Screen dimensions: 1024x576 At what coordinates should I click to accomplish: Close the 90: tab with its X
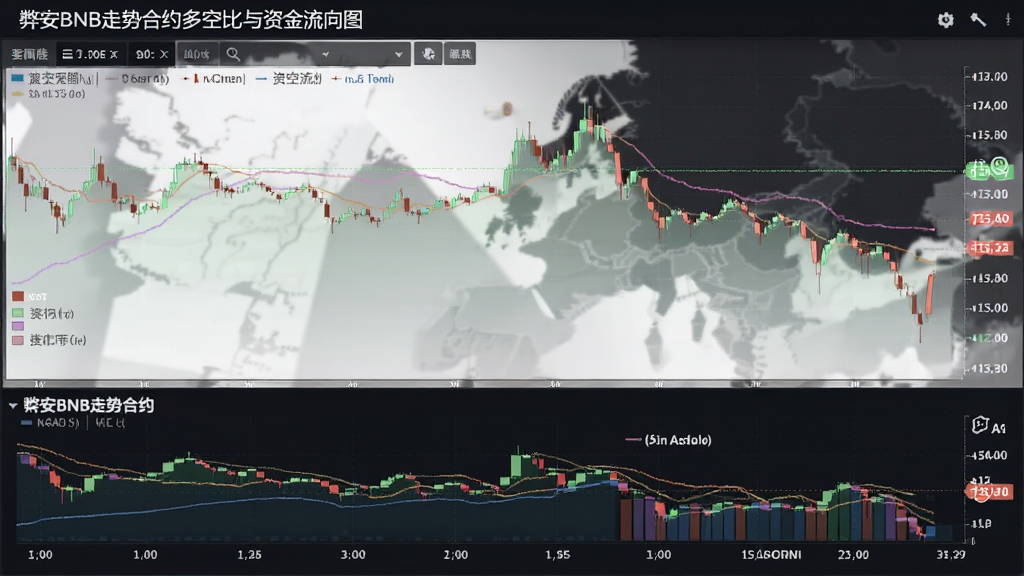[x=164, y=54]
